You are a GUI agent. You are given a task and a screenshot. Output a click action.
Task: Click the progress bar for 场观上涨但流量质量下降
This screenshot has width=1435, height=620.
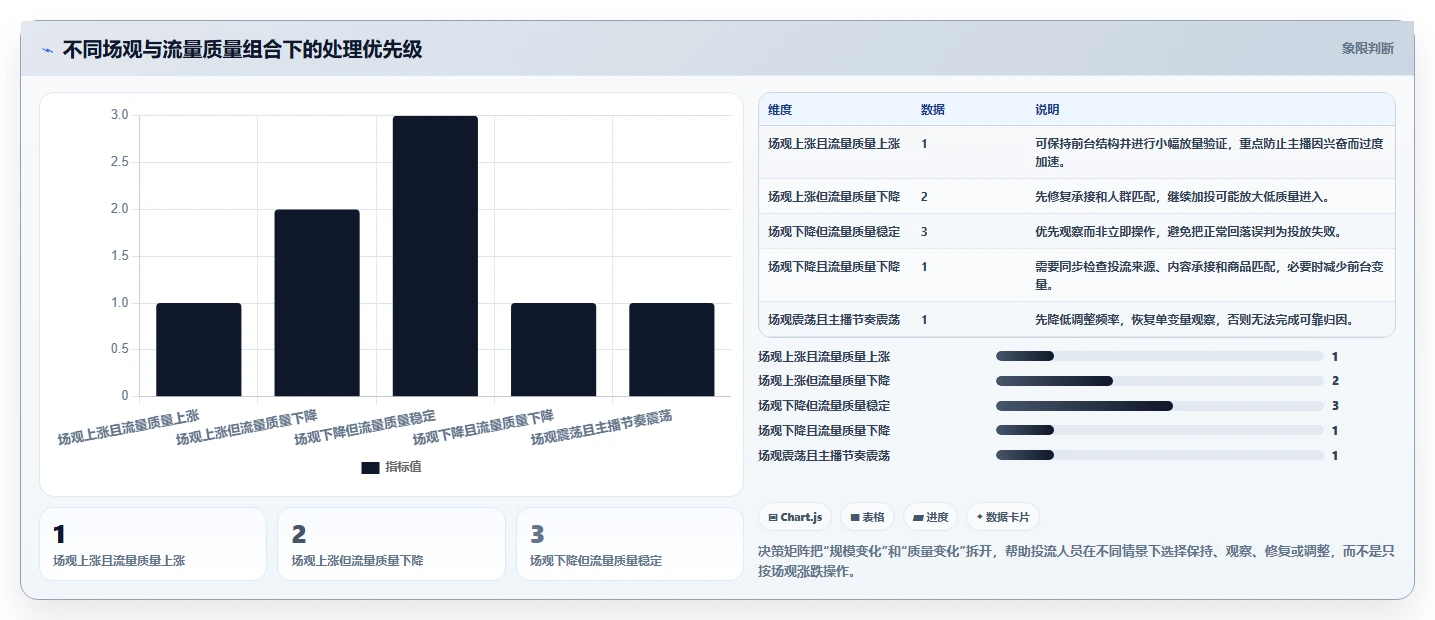[1160, 381]
